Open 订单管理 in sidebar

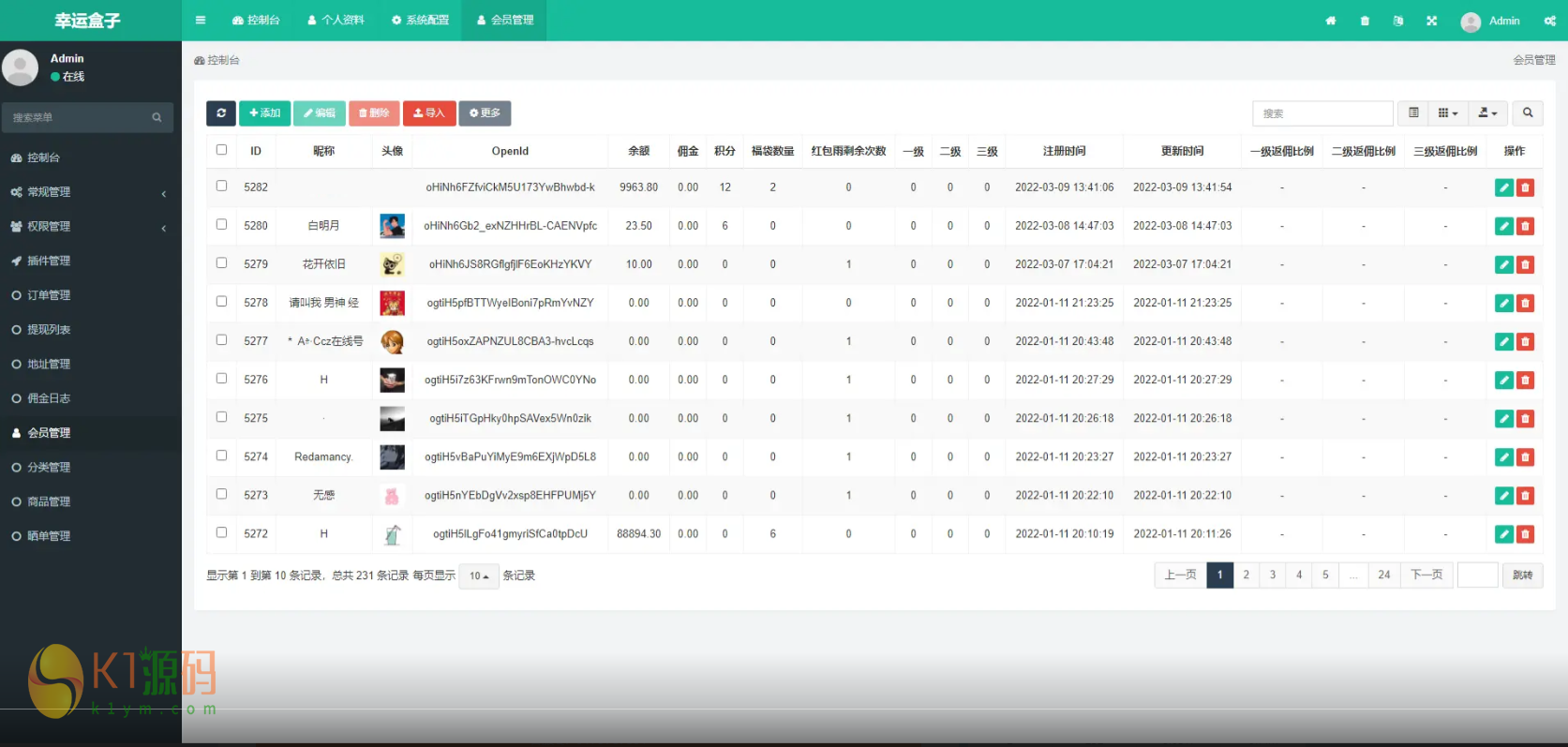[x=91, y=295]
